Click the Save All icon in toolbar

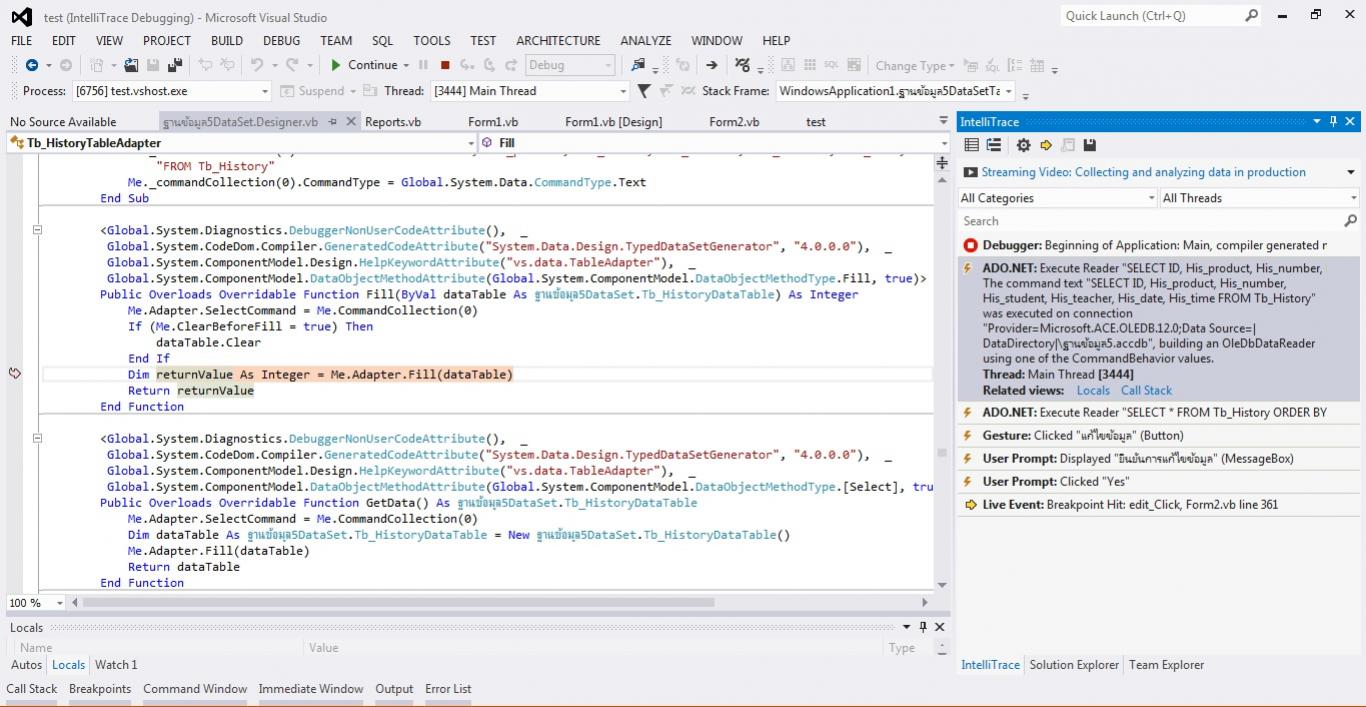coord(175,65)
